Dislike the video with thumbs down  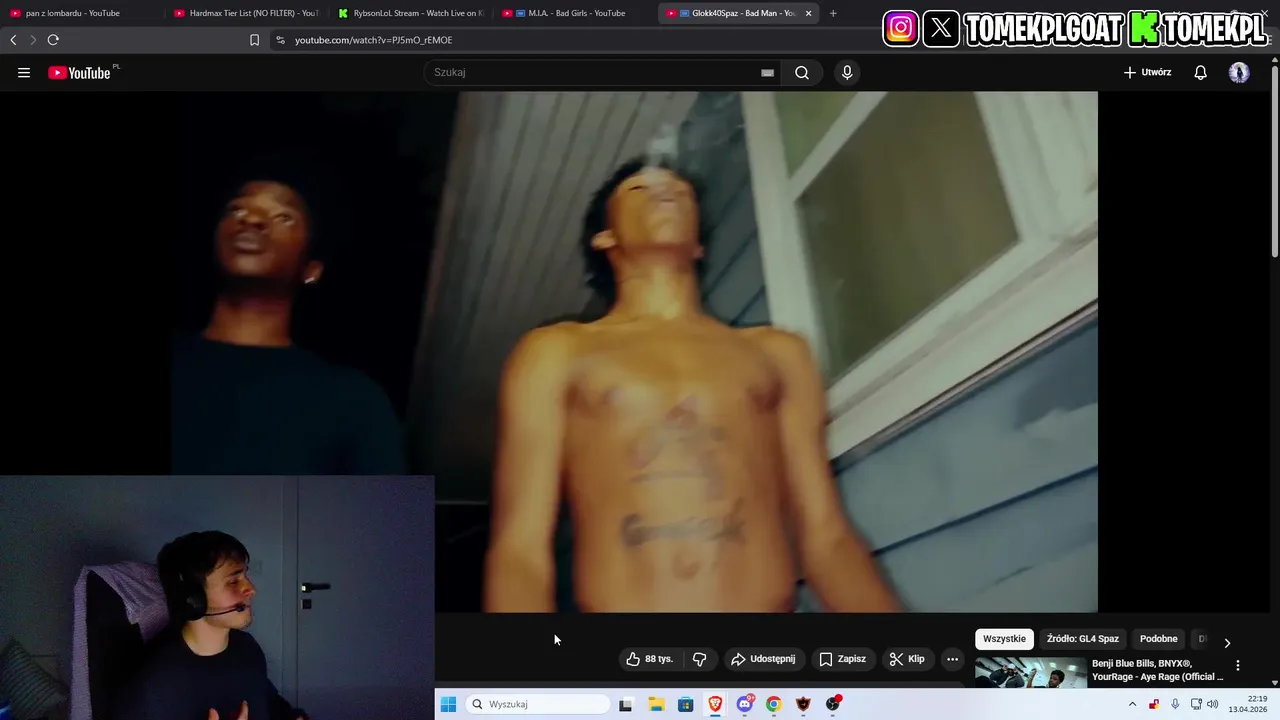click(x=699, y=659)
